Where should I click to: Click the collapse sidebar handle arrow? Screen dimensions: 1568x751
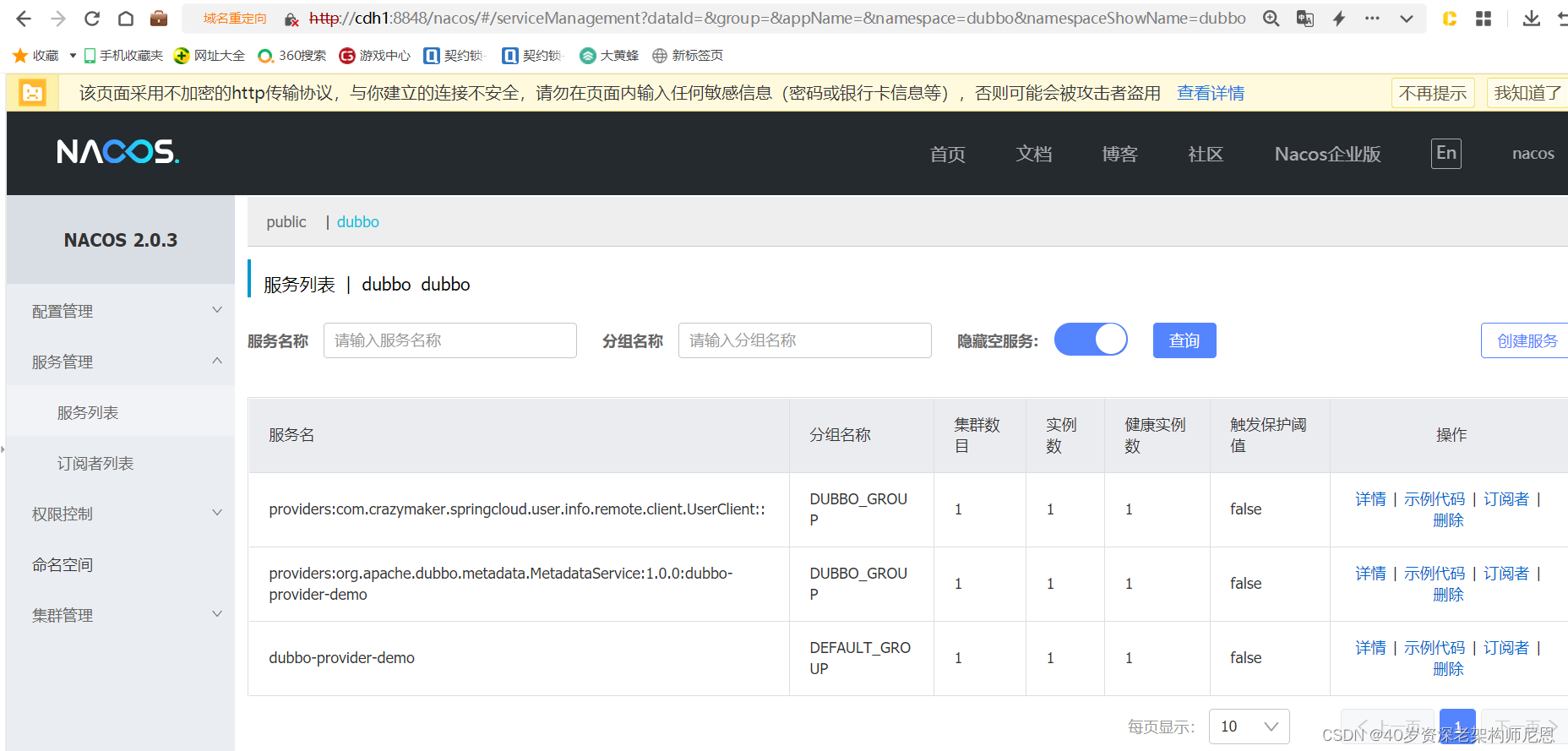point(3,449)
